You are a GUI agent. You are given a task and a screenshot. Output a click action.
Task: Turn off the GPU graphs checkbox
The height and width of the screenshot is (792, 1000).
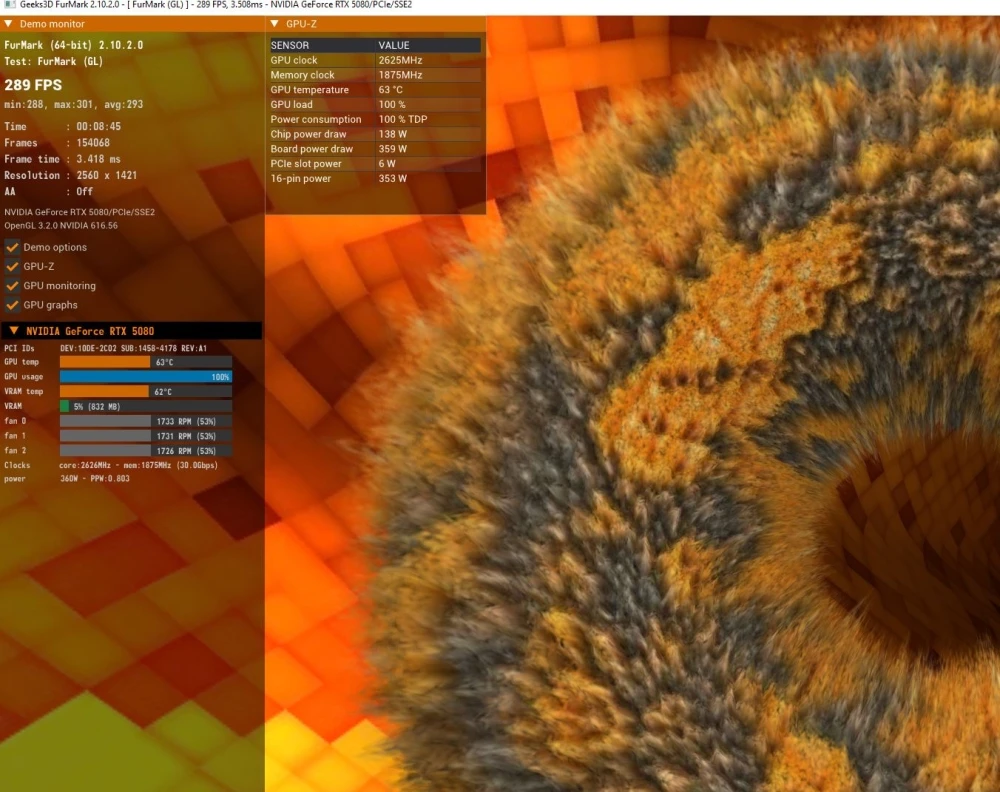point(12,304)
